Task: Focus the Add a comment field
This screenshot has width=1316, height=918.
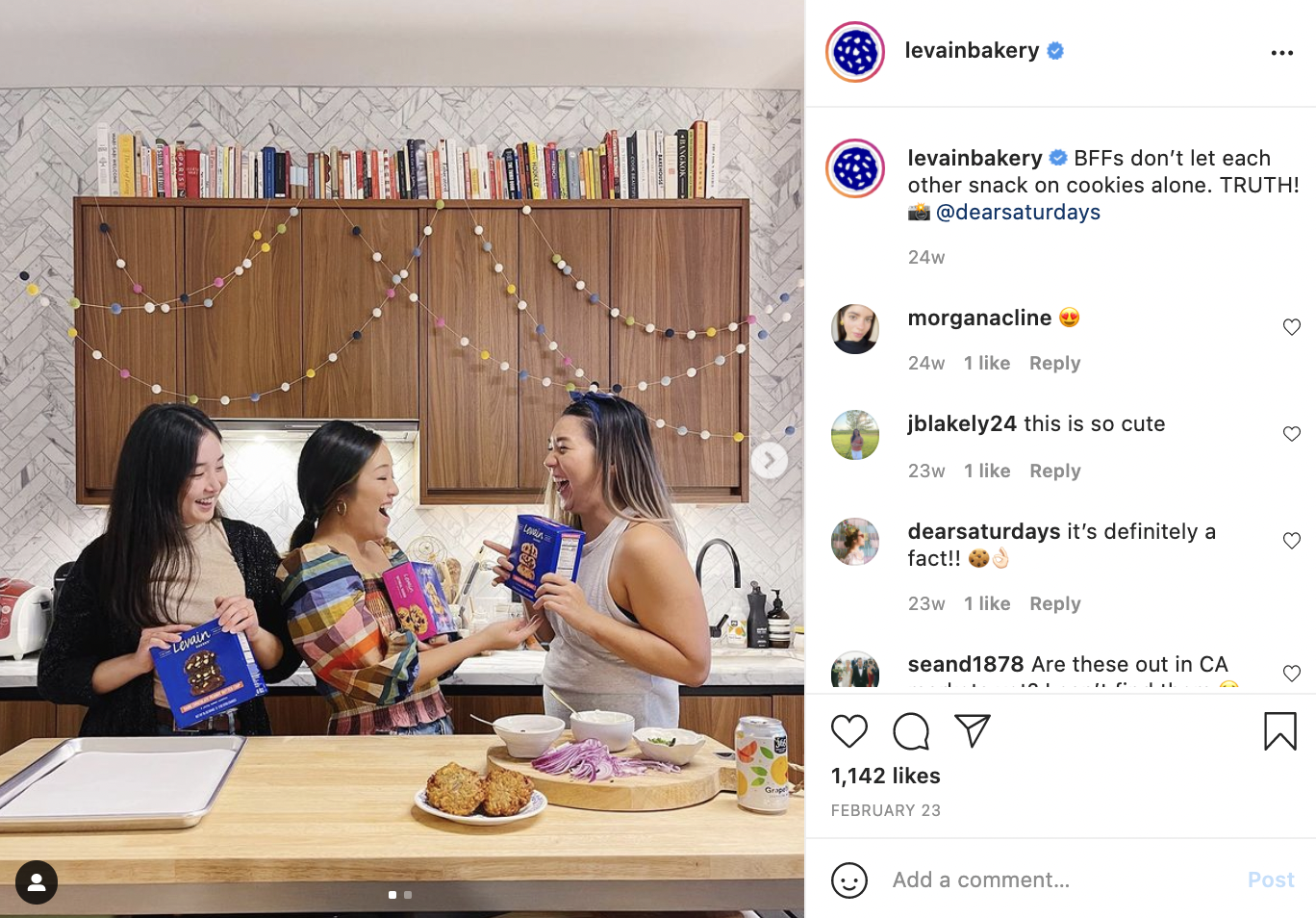Action: pyautogui.click(x=1058, y=880)
